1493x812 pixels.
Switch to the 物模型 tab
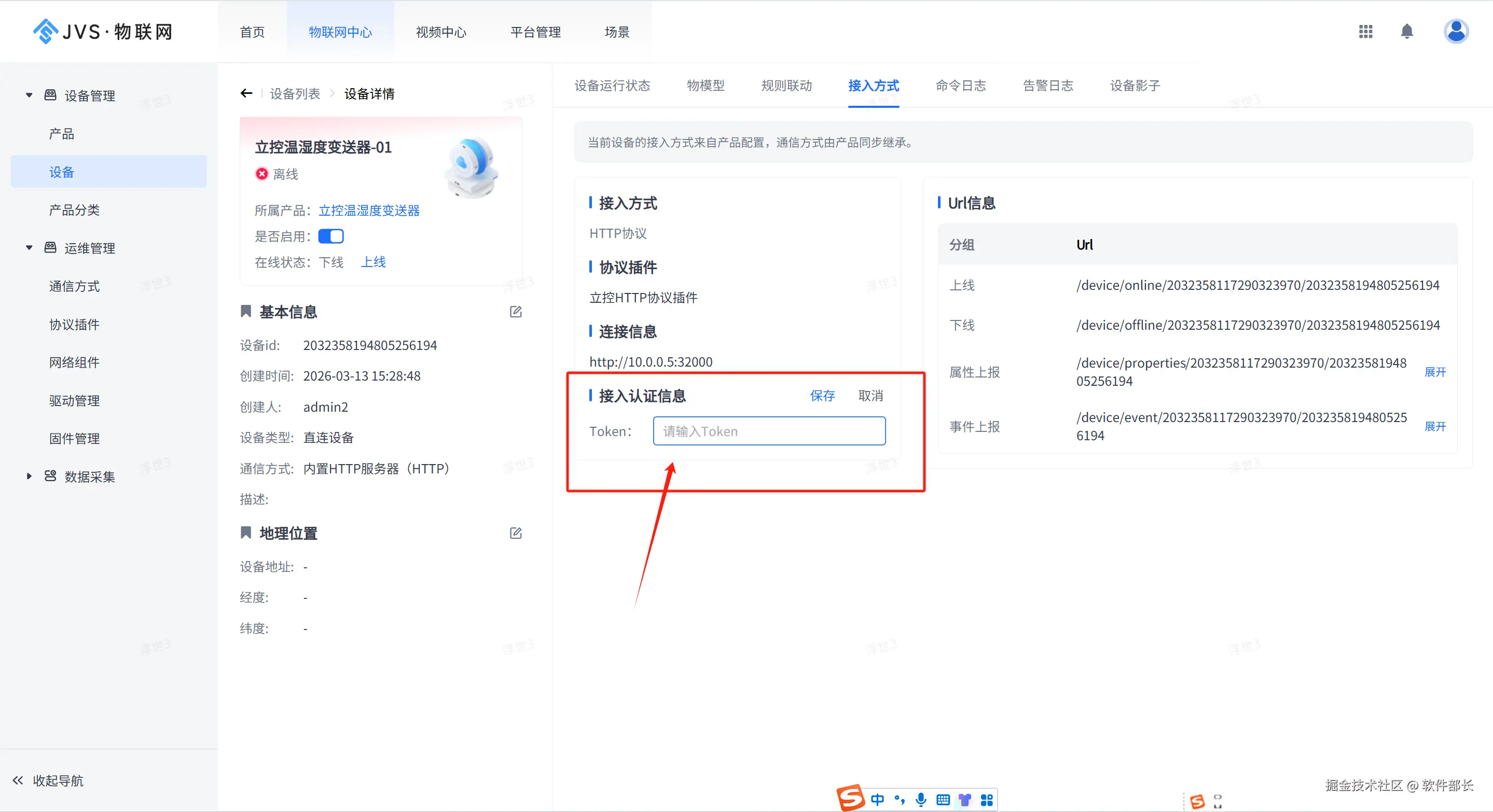(706, 86)
